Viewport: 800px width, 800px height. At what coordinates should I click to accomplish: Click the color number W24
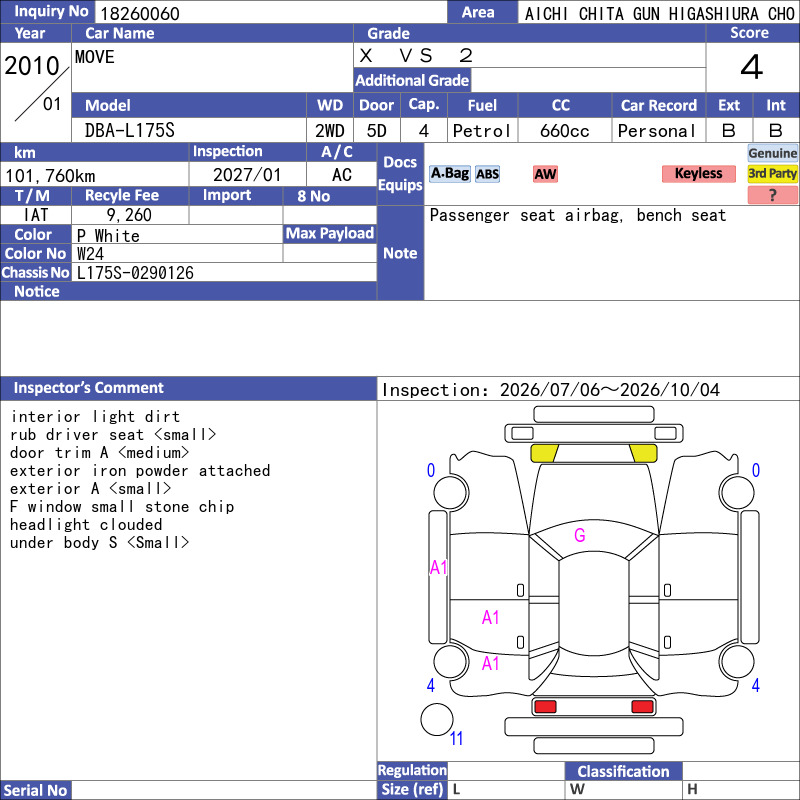pos(90,254)
